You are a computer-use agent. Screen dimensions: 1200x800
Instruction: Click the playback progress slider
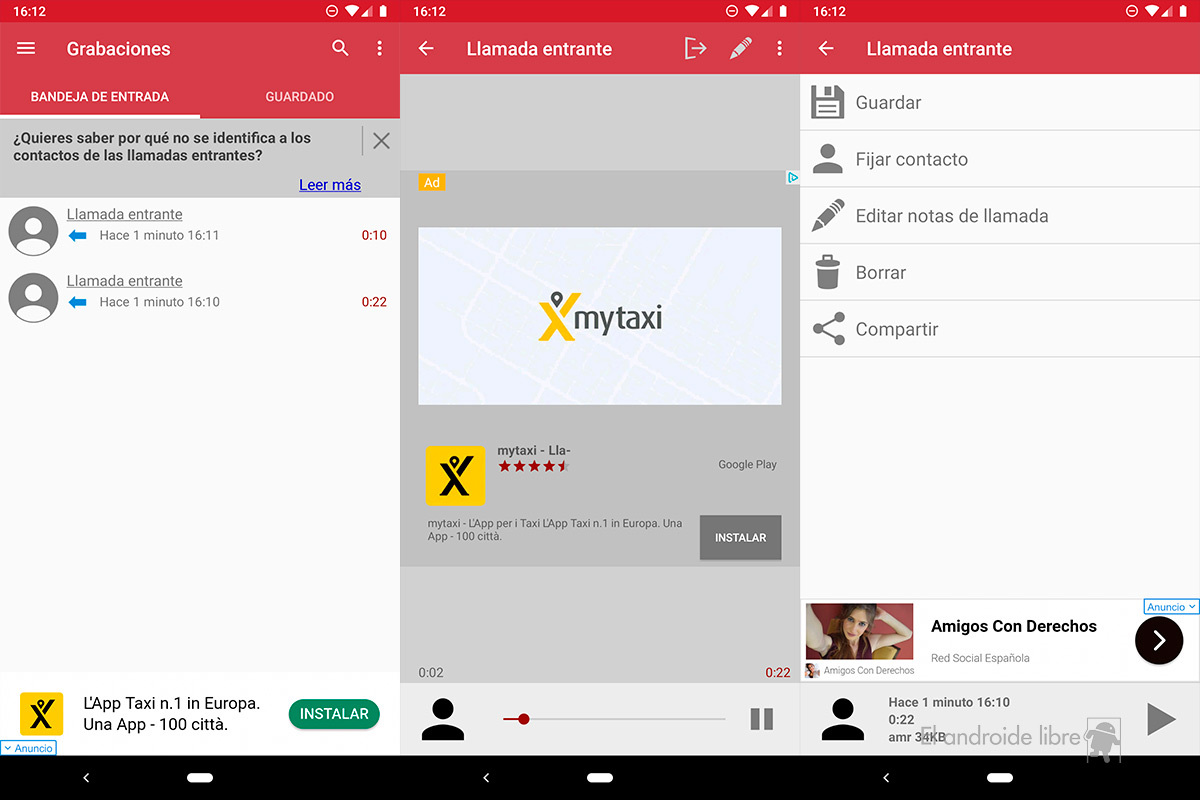pyautogui.click(x=614, y=719)
